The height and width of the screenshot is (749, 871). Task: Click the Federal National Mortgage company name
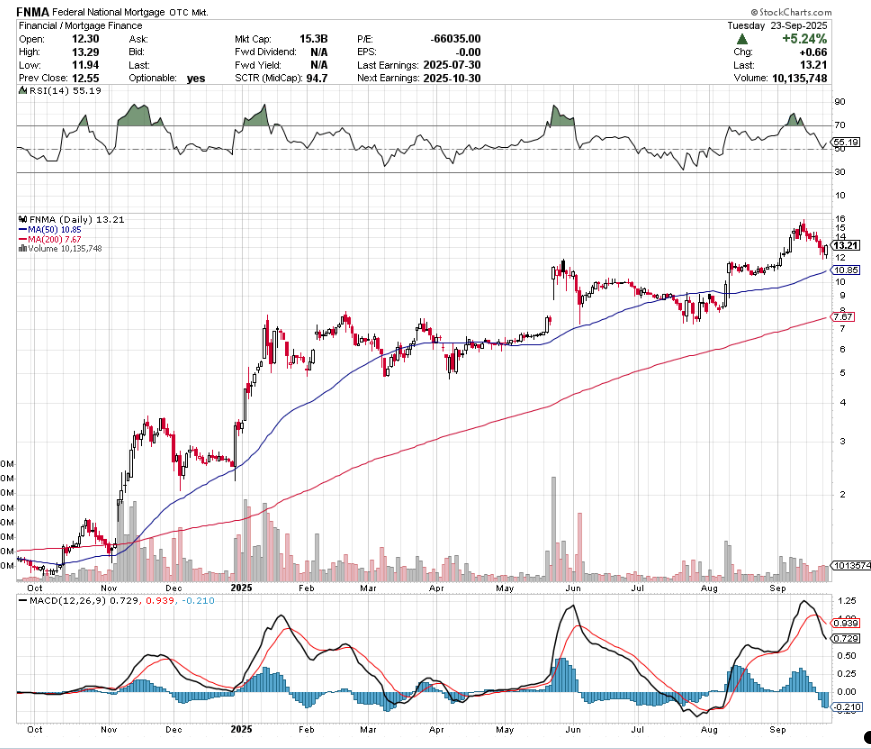coord(108,12)
